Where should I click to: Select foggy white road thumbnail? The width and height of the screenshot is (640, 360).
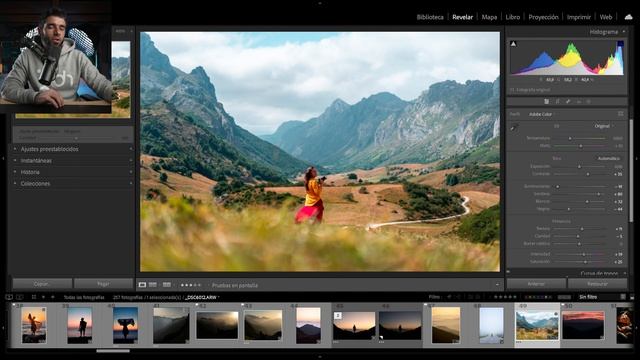(x=491, y=325)
